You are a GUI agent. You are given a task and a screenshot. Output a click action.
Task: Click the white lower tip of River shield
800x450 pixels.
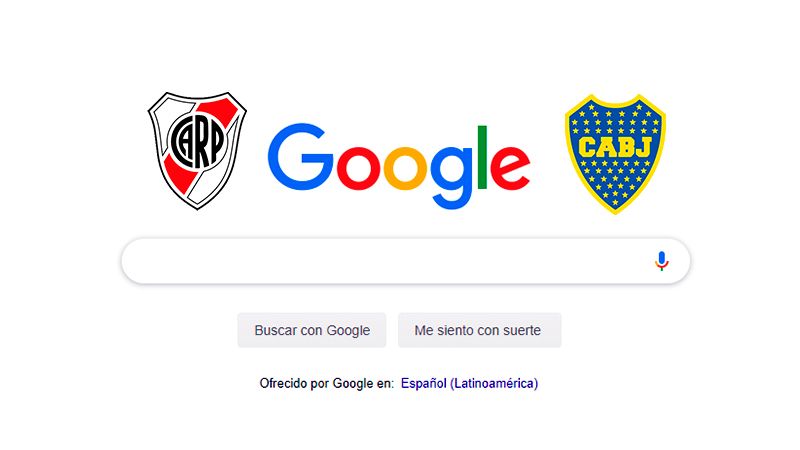coord(197,196)
